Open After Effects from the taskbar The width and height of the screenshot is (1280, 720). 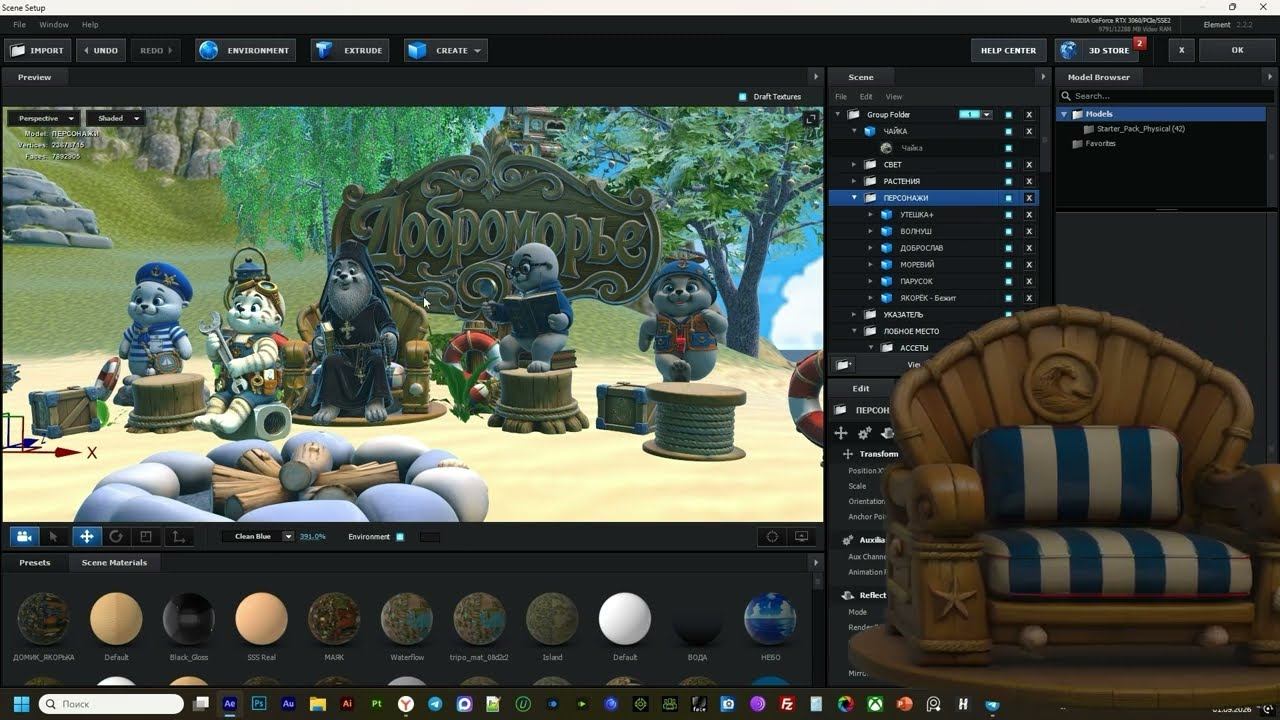tap(230, 704)
